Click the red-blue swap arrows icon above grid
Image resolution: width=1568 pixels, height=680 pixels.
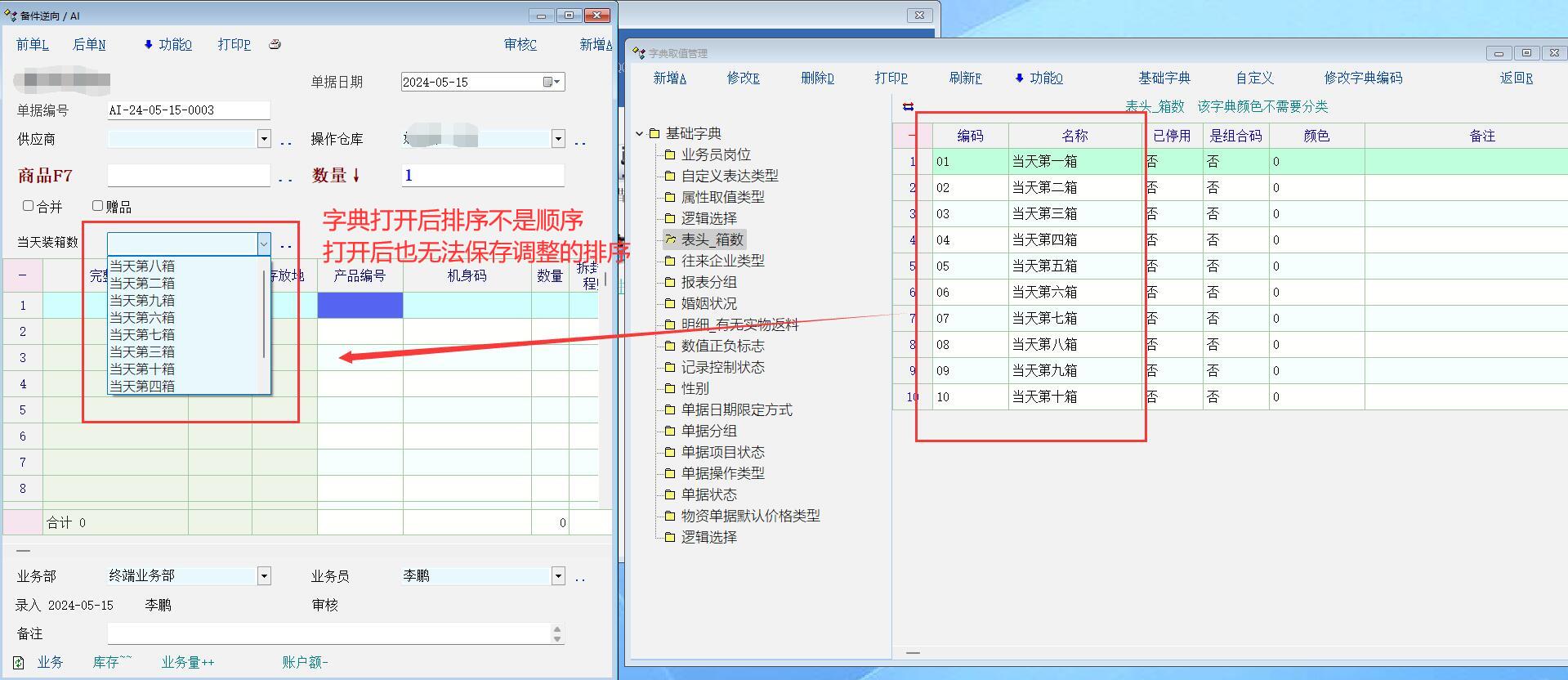[908, 106]
